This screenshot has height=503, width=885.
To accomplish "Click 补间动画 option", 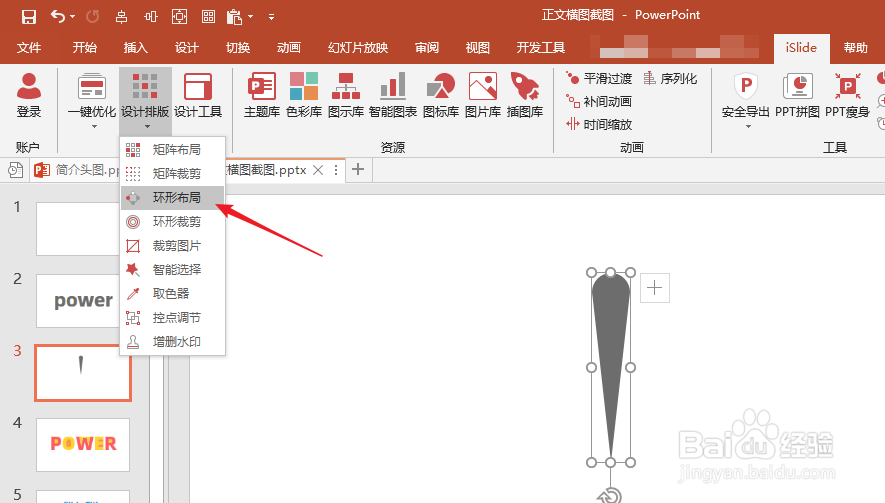I will coord(599,101).
